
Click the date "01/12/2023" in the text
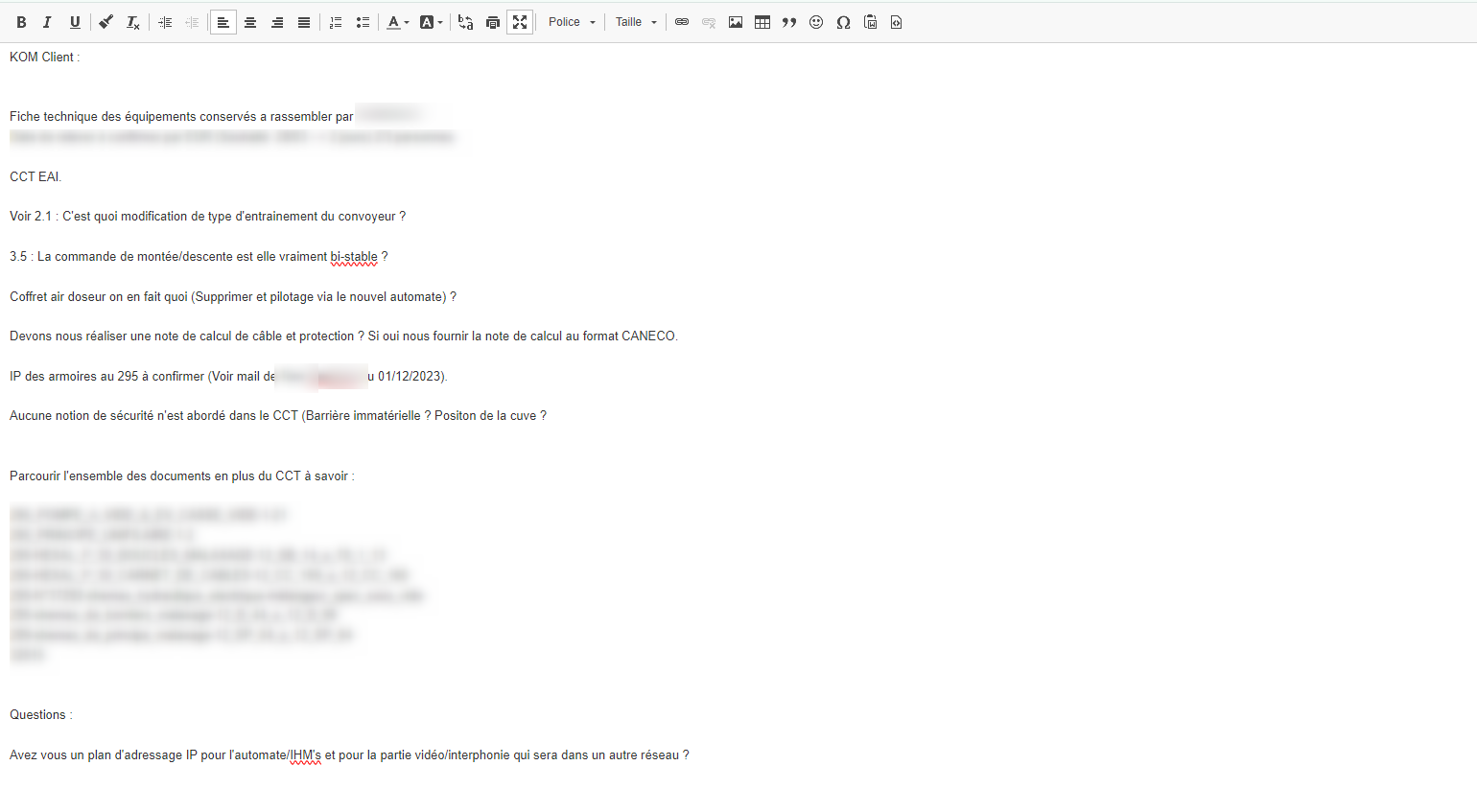pyautogui.click(x=410, y=377)
